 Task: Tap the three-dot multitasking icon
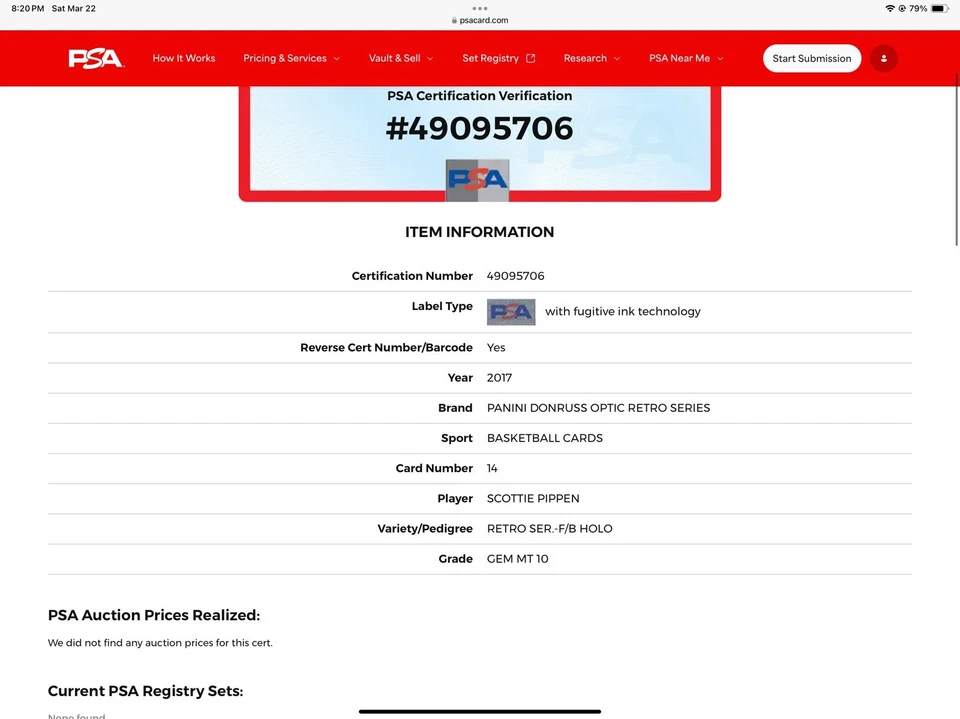click(x=480, y=9)
